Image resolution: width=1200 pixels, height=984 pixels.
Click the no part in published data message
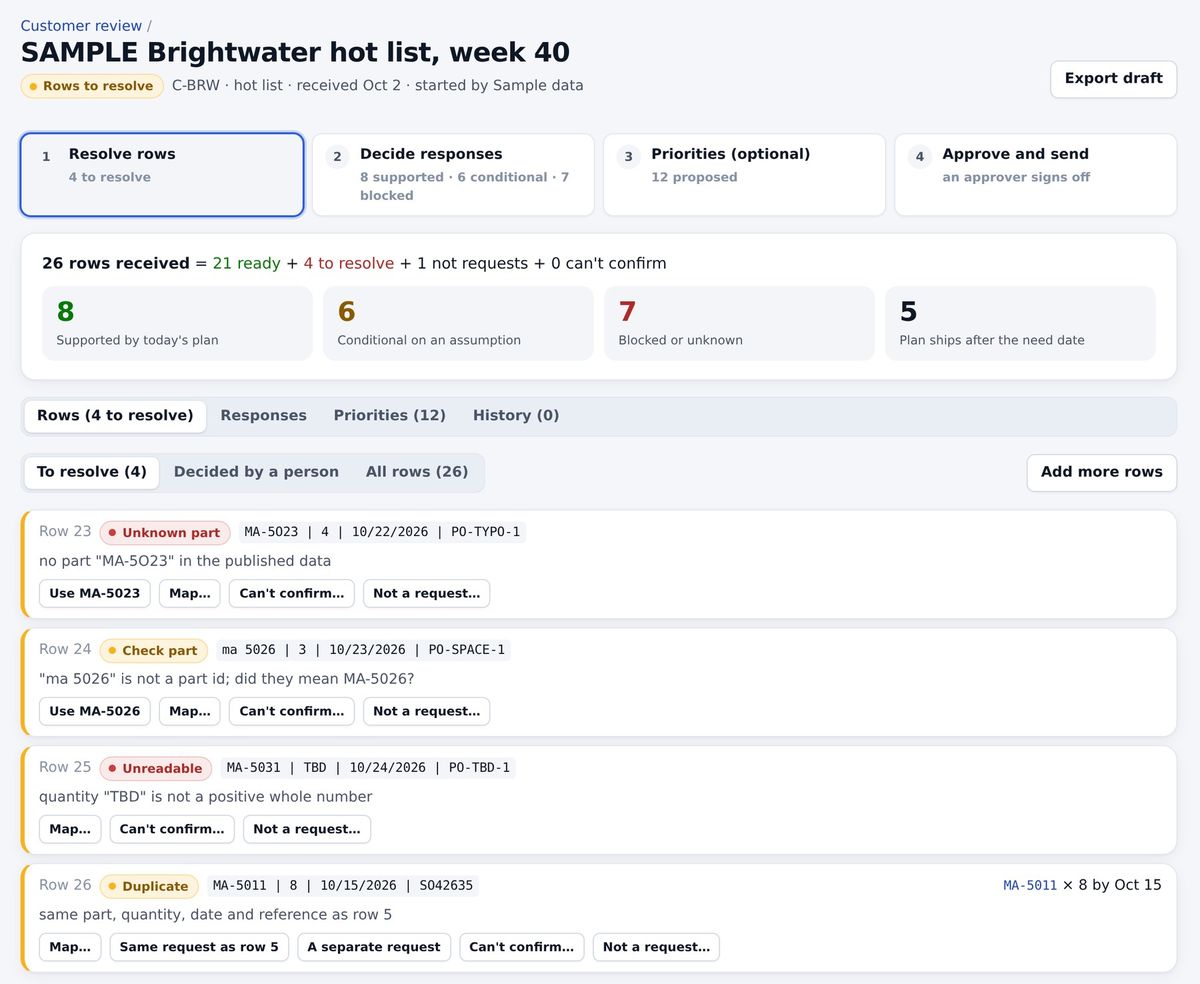coord(185,561)
